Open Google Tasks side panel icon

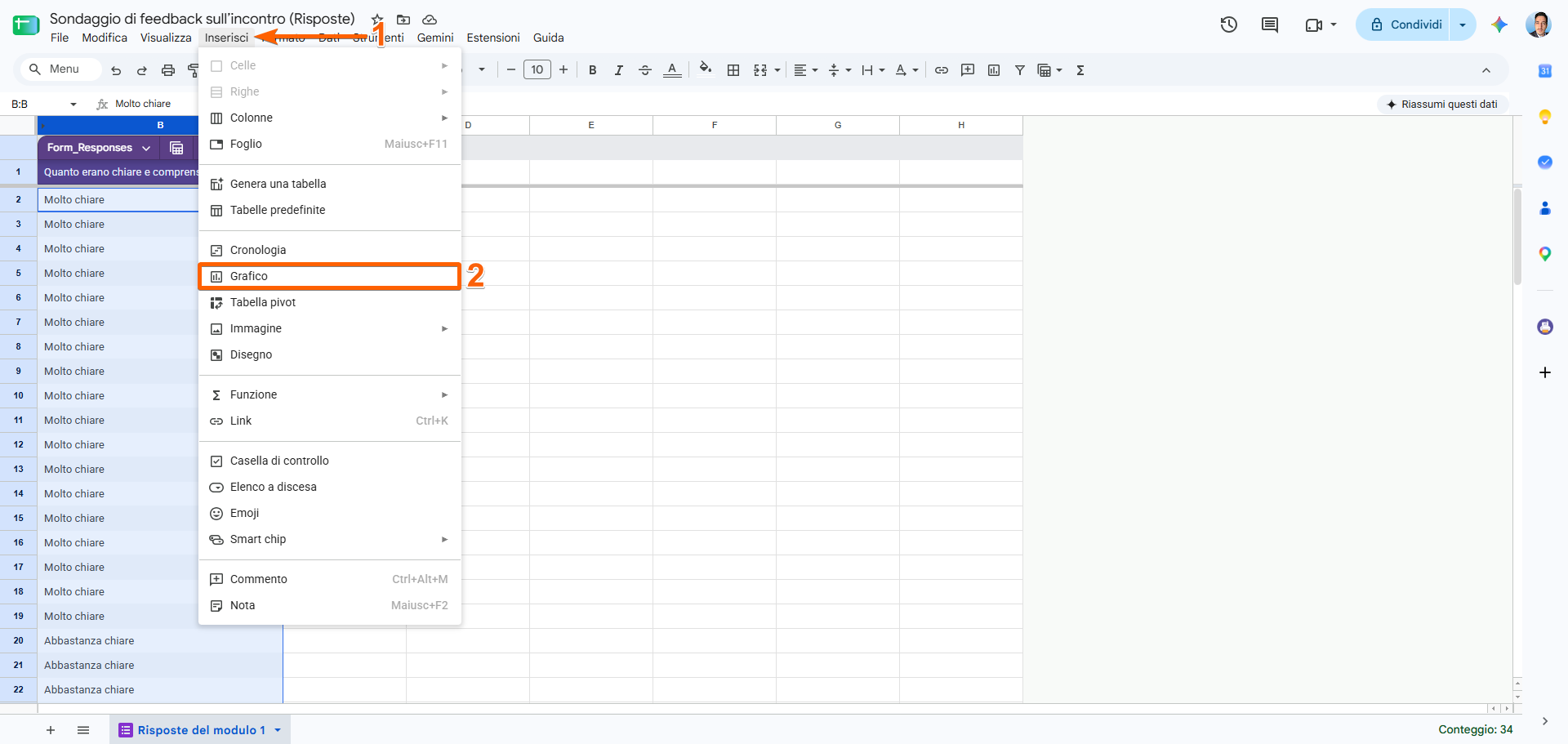(1545, 163)
